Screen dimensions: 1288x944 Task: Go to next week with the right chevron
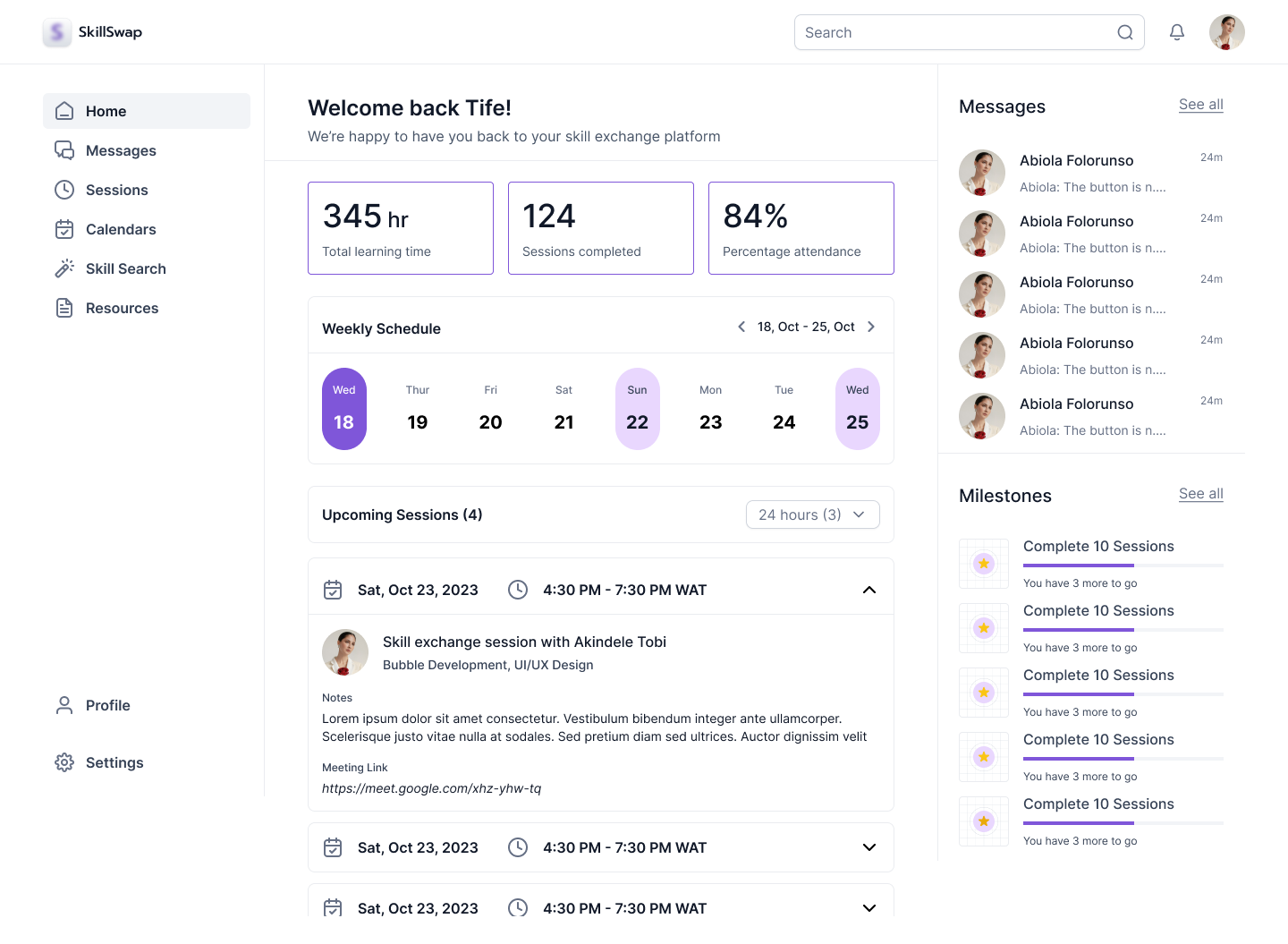pos(870,327)
